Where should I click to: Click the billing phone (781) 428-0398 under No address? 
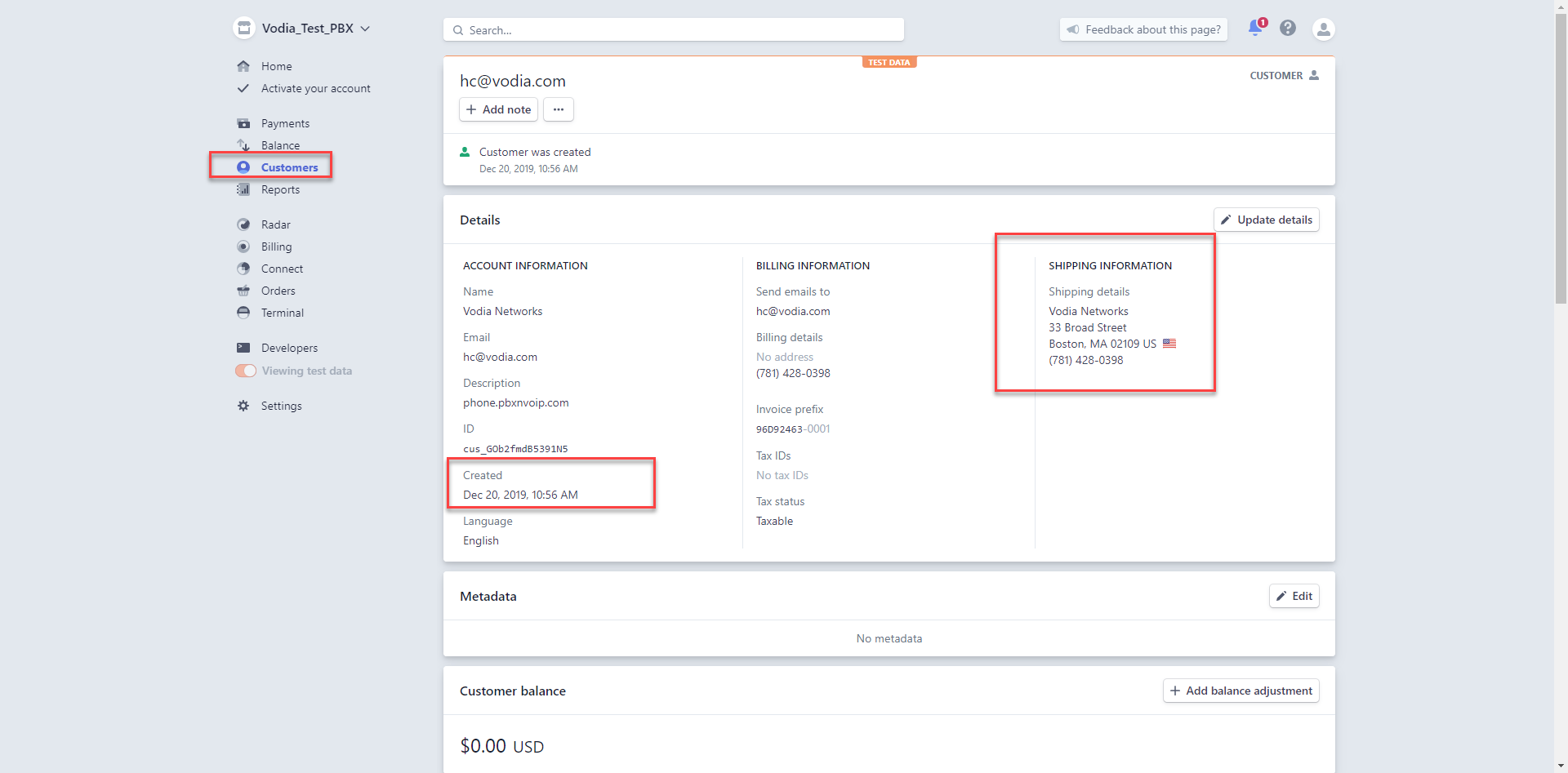[x=793, y=373]
